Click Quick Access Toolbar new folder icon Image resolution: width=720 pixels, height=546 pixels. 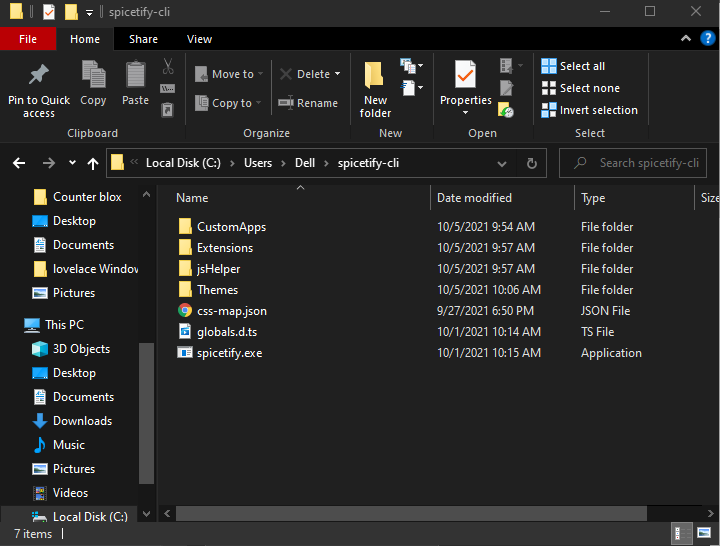[71, 11]
